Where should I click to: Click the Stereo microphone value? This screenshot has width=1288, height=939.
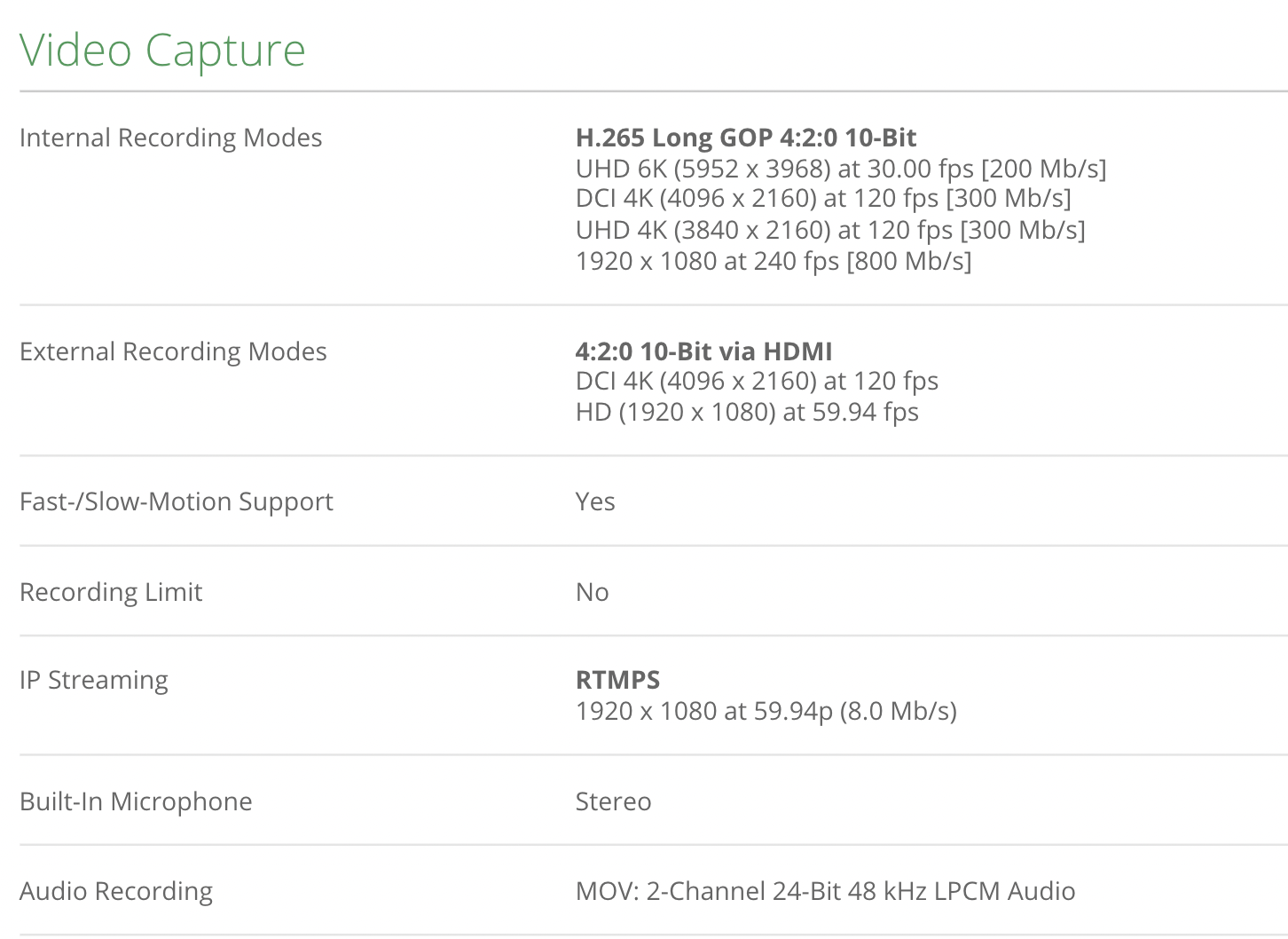613,801
